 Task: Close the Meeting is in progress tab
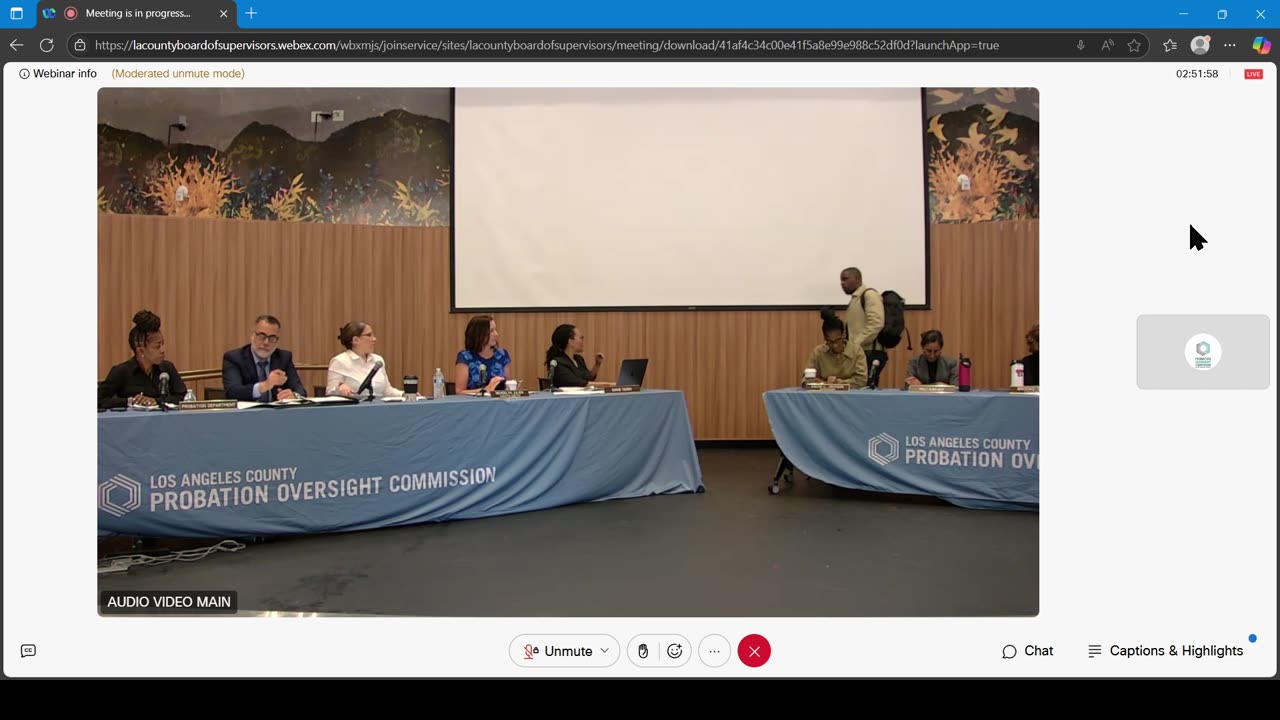click(x=223, y=14)
